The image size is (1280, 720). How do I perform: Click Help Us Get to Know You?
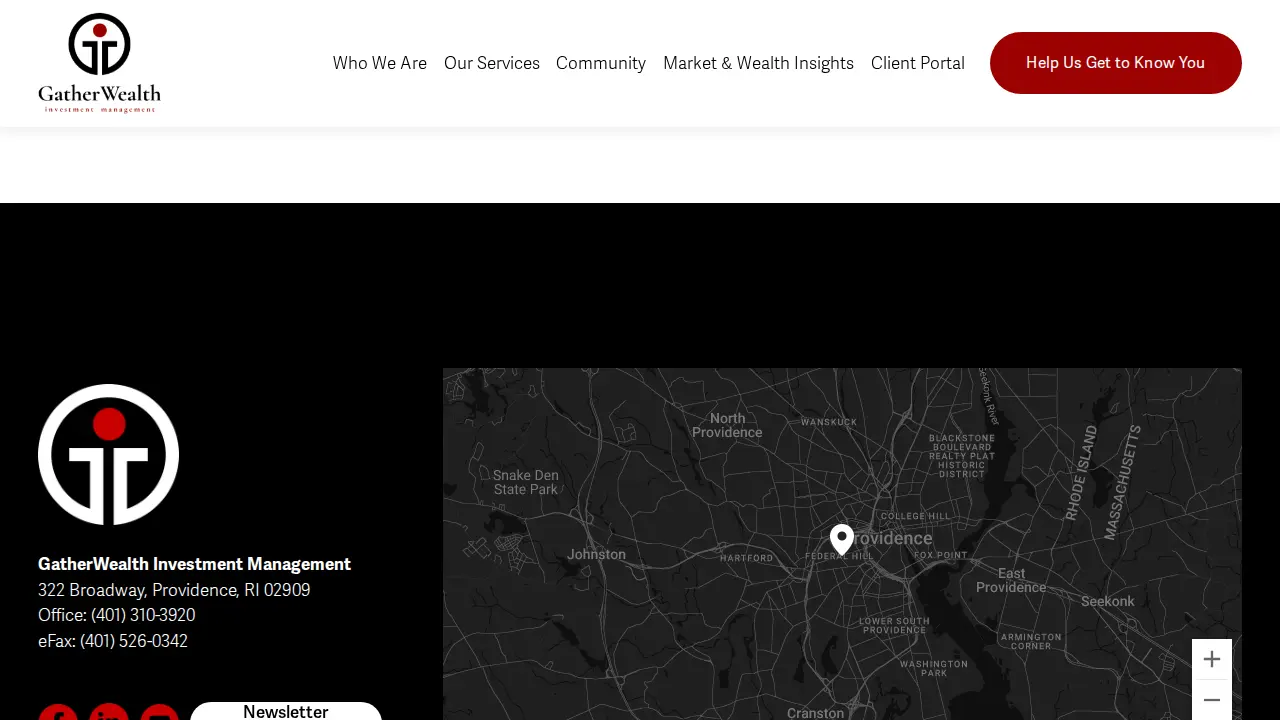1116,63
